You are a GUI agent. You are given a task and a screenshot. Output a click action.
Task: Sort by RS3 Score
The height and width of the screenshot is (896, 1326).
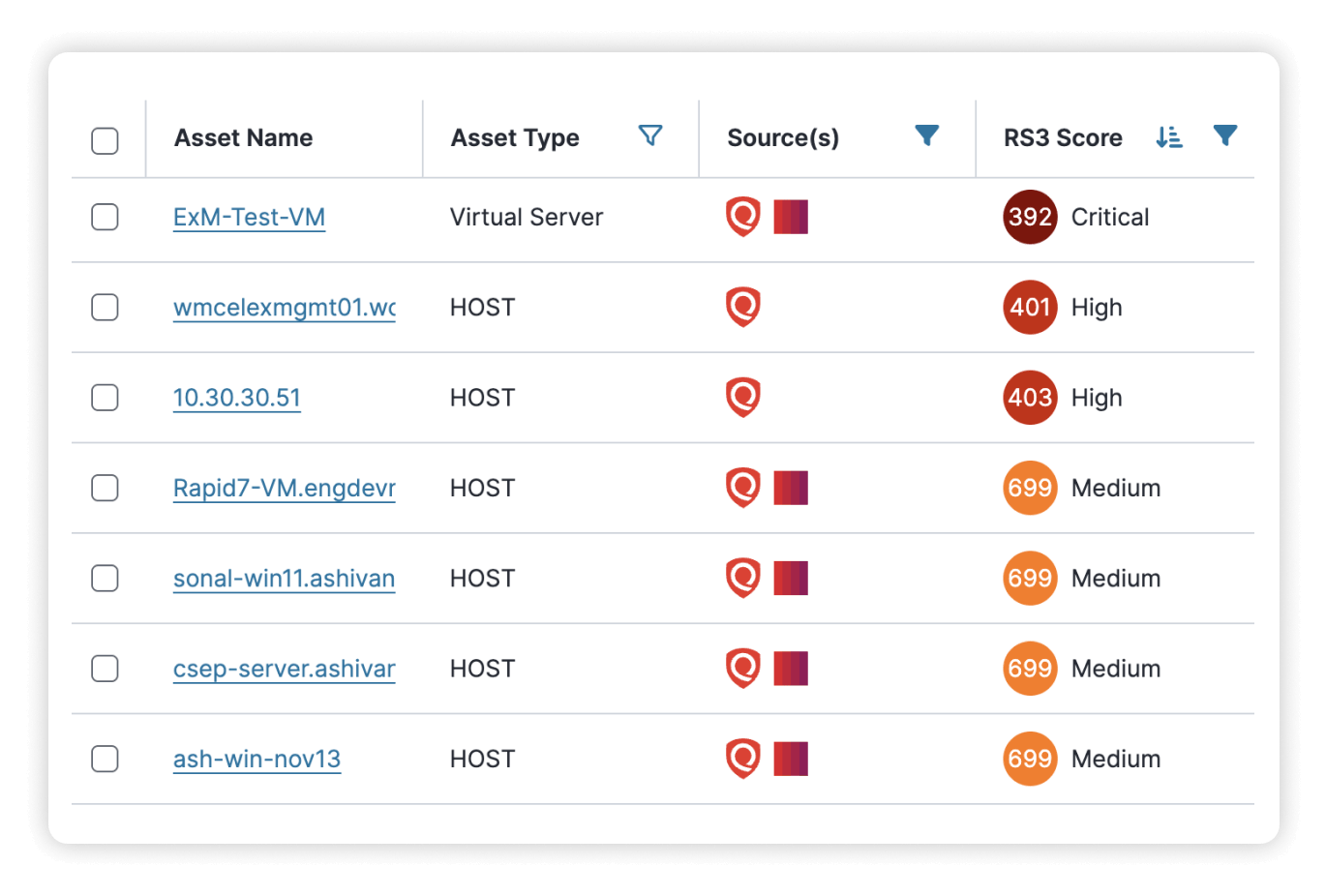click(1169, 137)
